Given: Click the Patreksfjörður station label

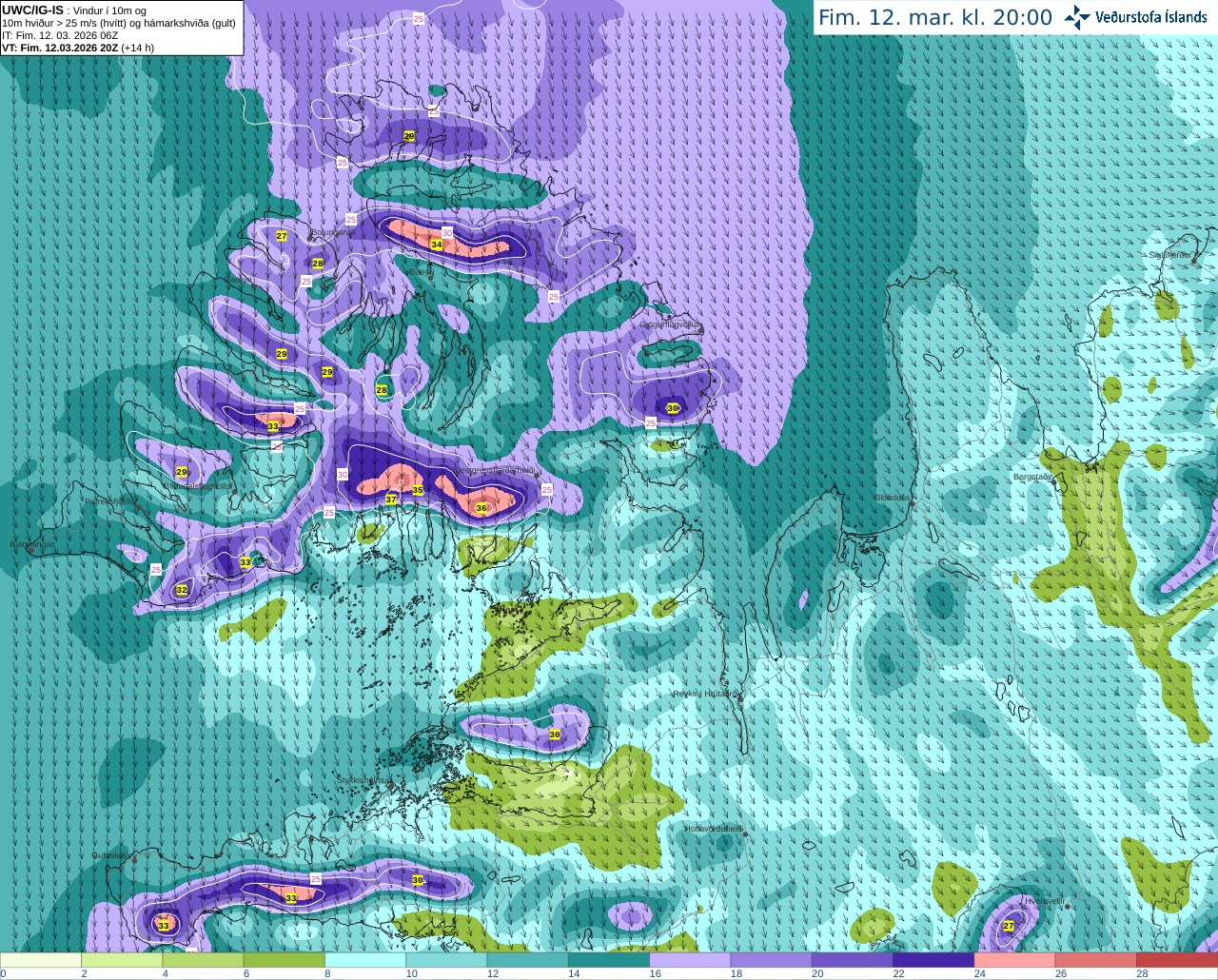Looking at the screenshot, I should click(111, 500).
